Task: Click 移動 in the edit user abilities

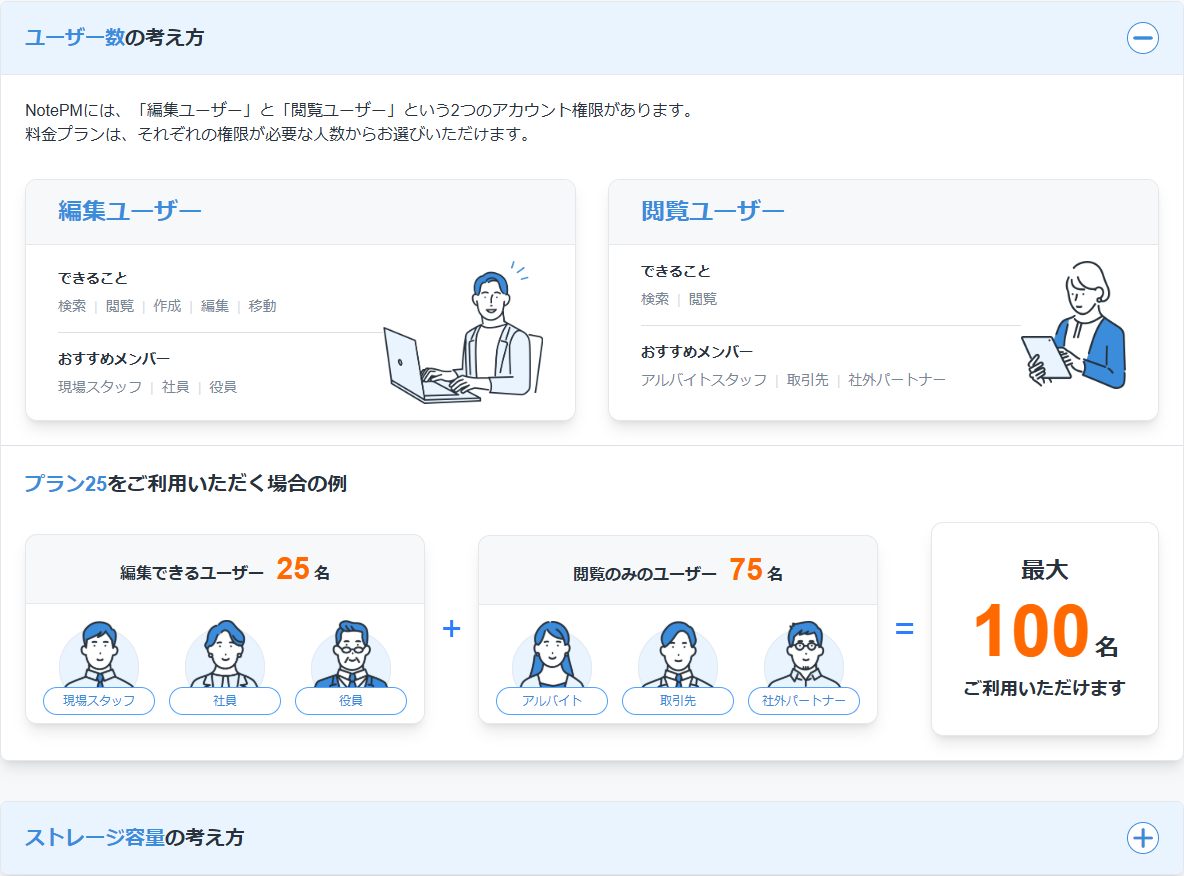Action: (262, 306)
